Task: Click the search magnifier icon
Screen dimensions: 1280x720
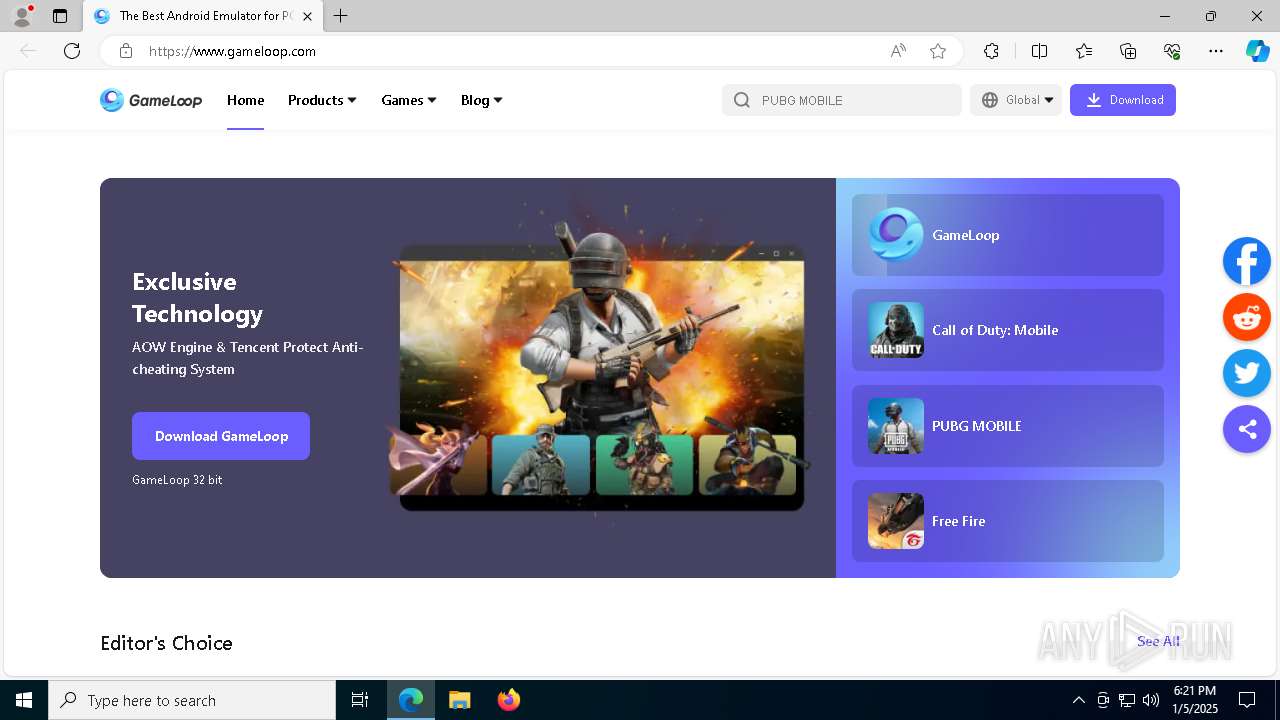Action: coord(741,100)
